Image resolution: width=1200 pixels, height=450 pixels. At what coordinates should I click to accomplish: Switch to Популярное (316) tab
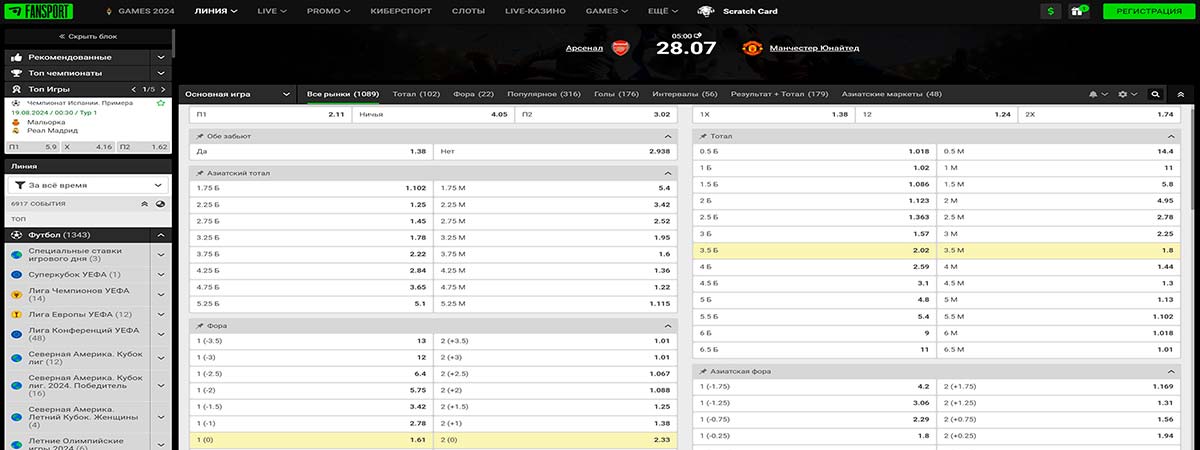point(543,94)
